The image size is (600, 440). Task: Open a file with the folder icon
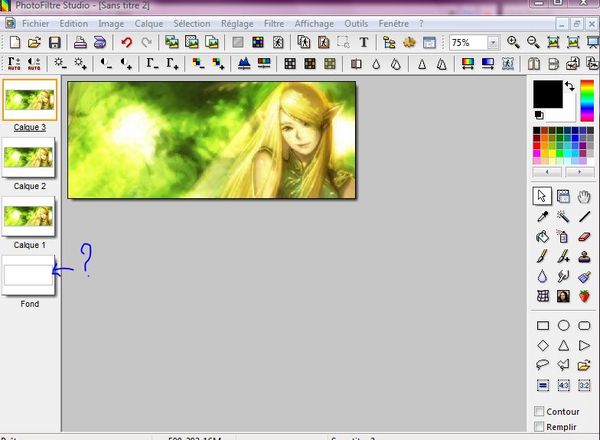[x=34, y=42]
